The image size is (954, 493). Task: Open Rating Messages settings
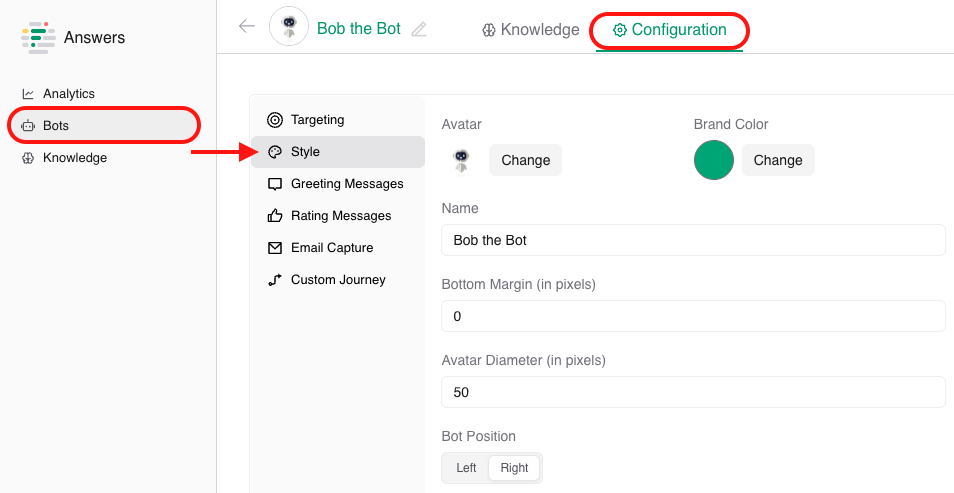(x=340, y=216)
